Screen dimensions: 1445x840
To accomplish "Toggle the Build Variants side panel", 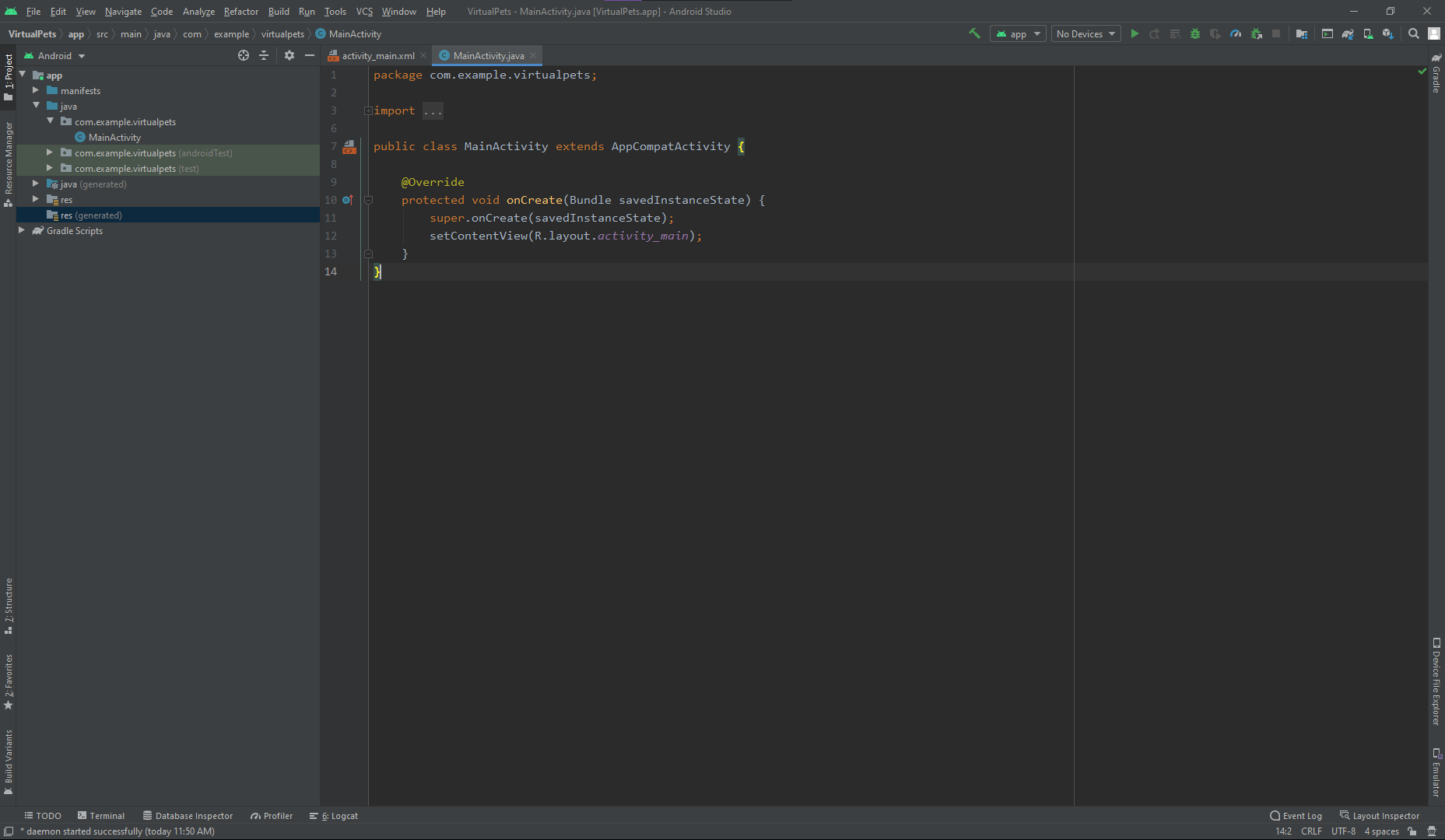I will [9, 761].
